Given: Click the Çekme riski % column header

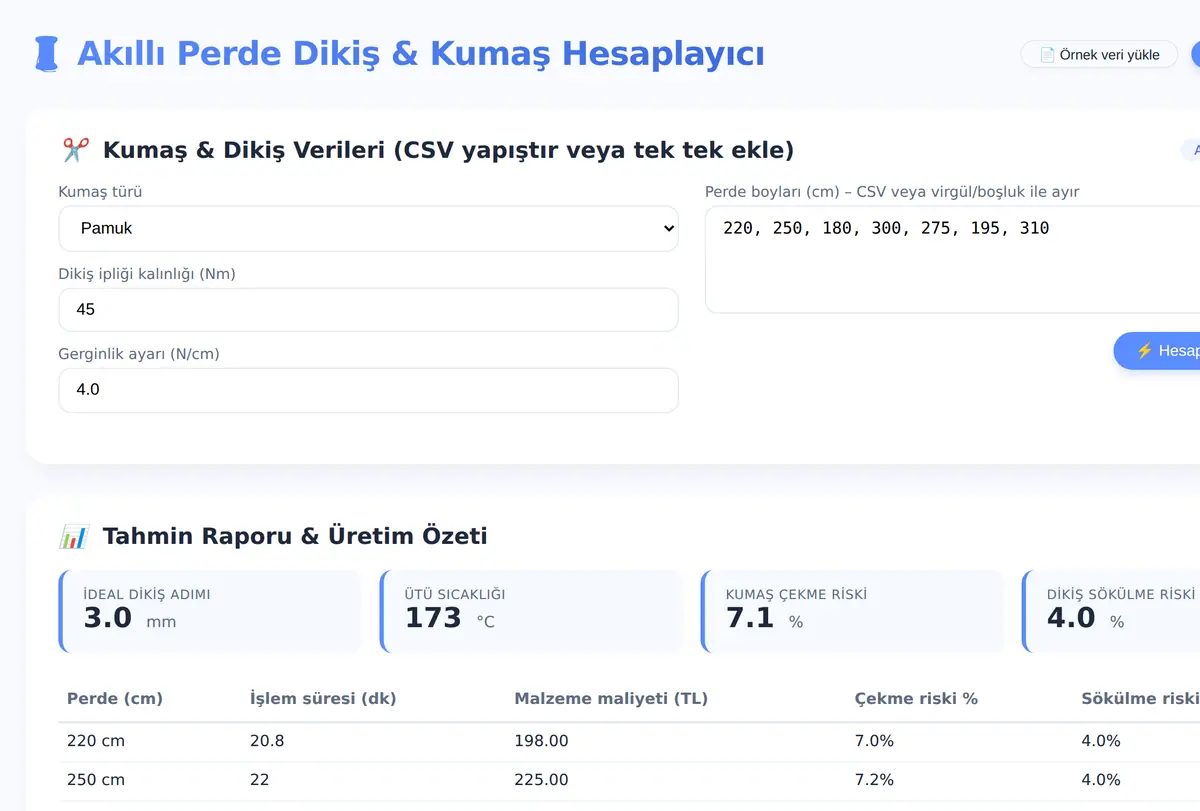Looking at the screenshot, I should pyautogui.click(x=916, y=698).
